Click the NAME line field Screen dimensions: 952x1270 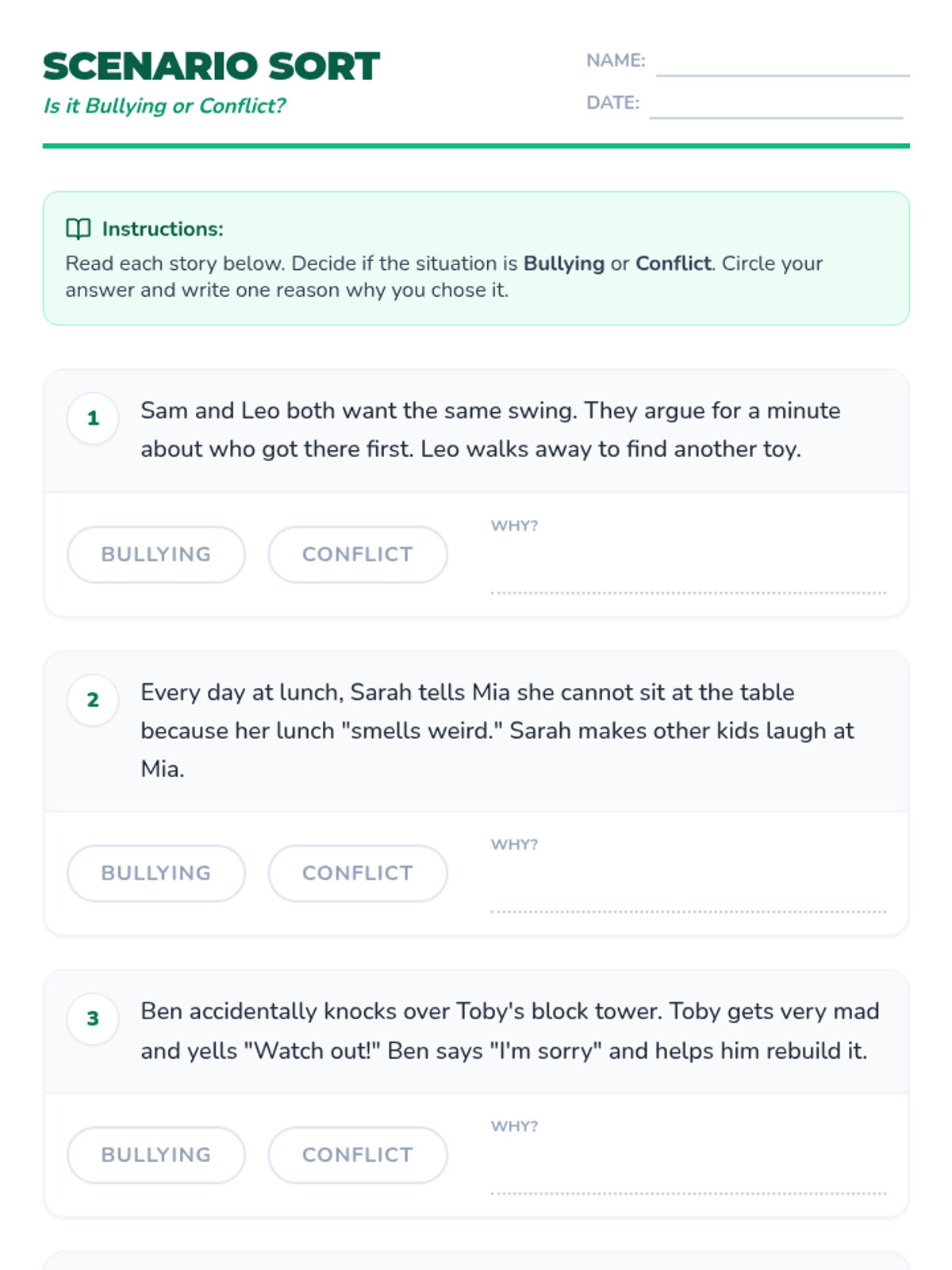pyautogui.click(x=782, y=63)
